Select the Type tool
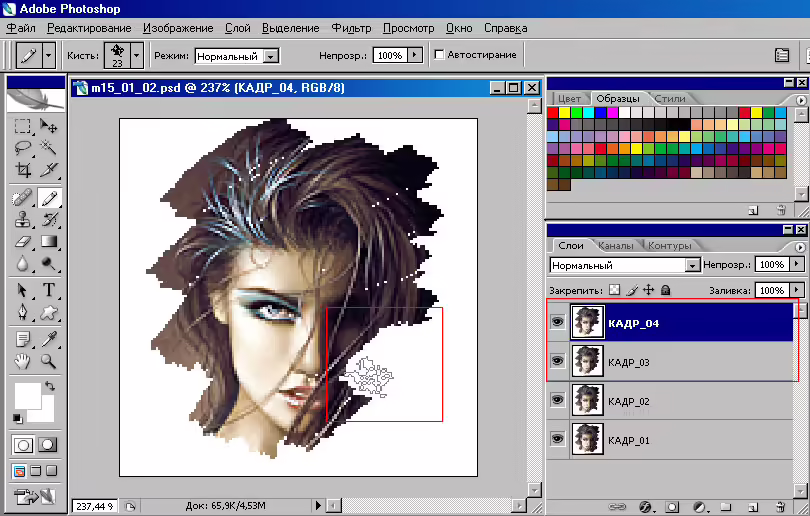810x516 pixels. click(x=49, y=290)
